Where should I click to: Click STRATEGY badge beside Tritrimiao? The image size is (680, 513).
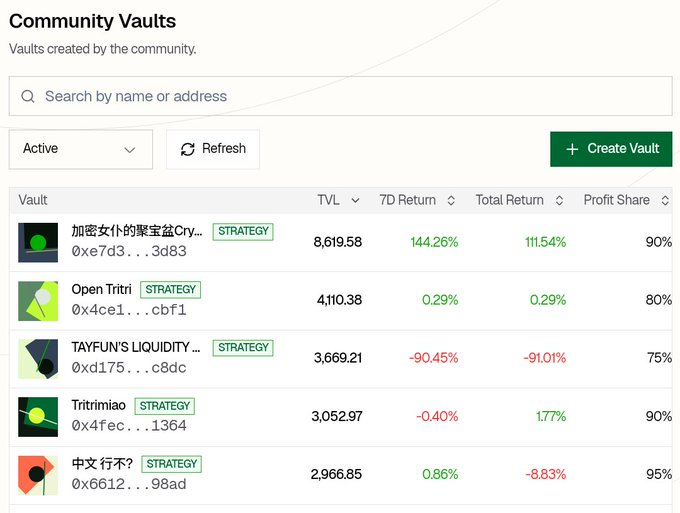pos(164,406)
